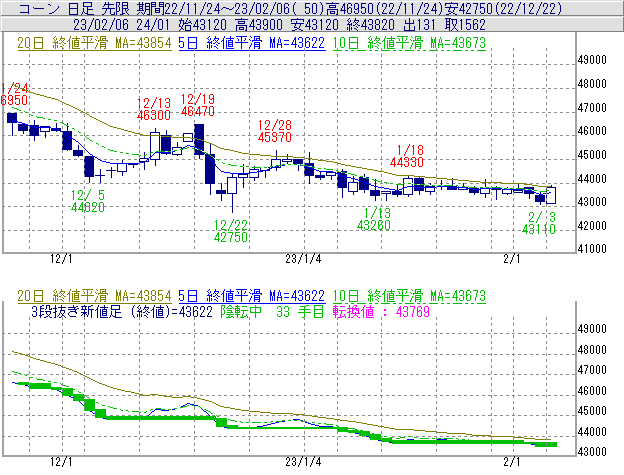Click the 23/1/4 date label under the new-value chart

[303, 462]
